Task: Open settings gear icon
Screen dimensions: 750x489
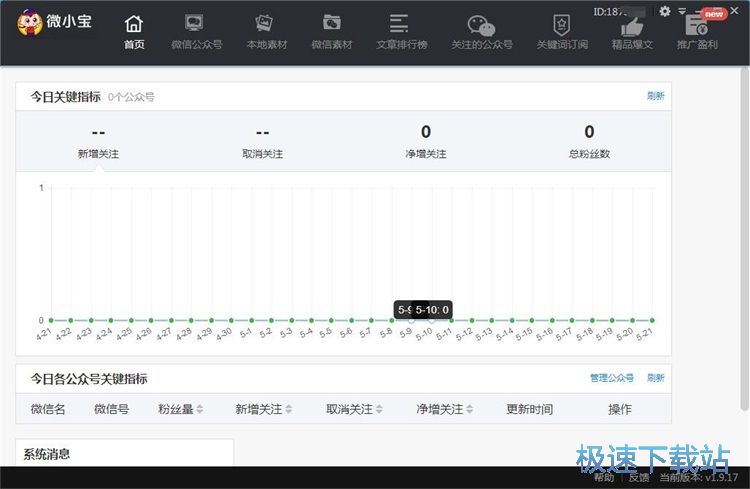Action: 664,11
